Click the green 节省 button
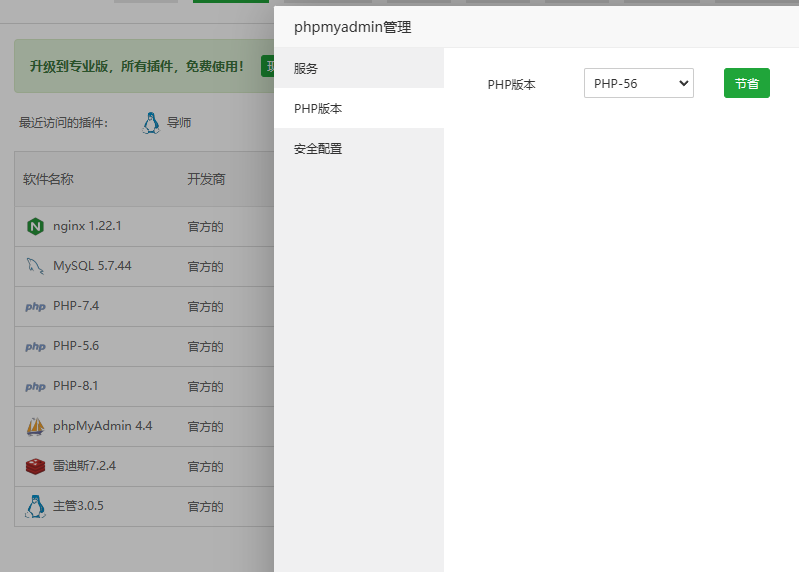The width and height of the screenshot is (799, 572). (x=747, y=83)
